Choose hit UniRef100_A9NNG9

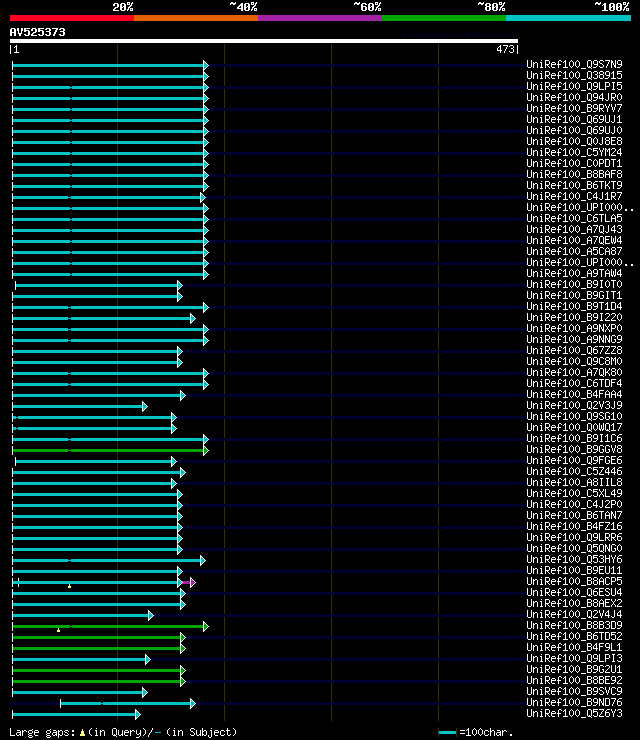[574, 339]
